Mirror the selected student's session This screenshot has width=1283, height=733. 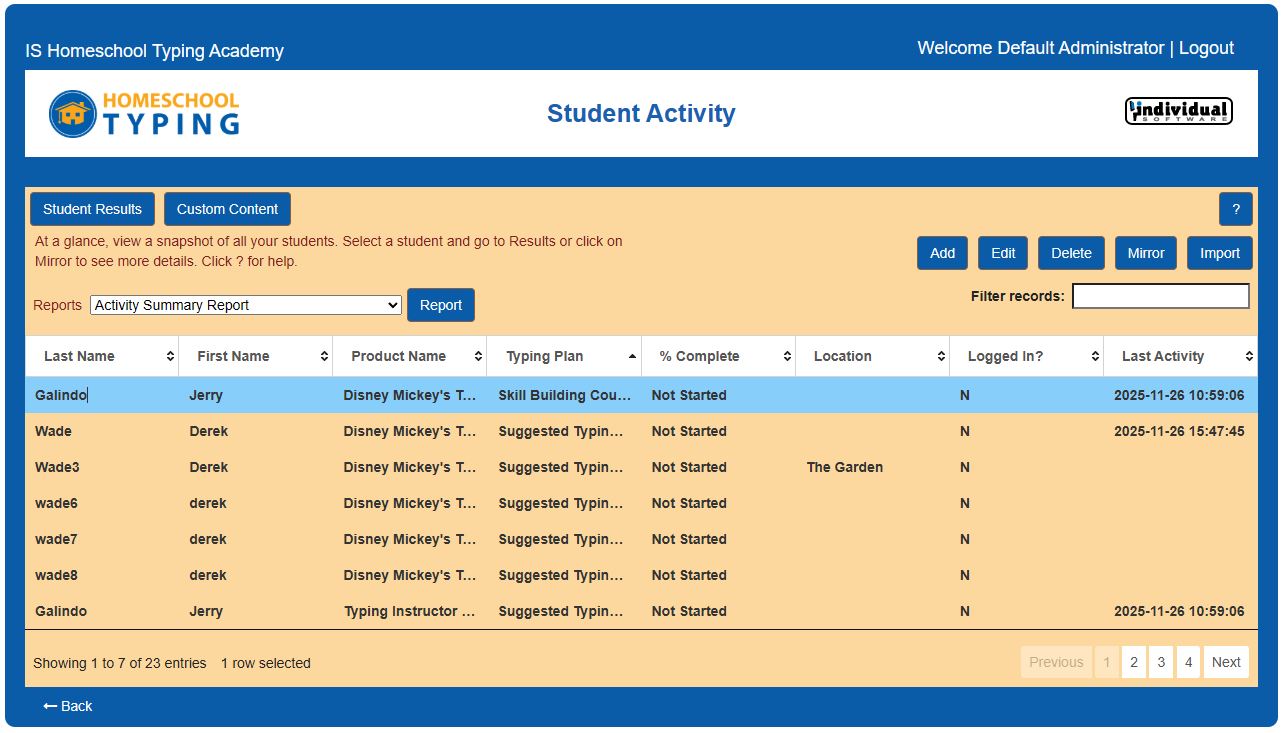[1145, 253]
